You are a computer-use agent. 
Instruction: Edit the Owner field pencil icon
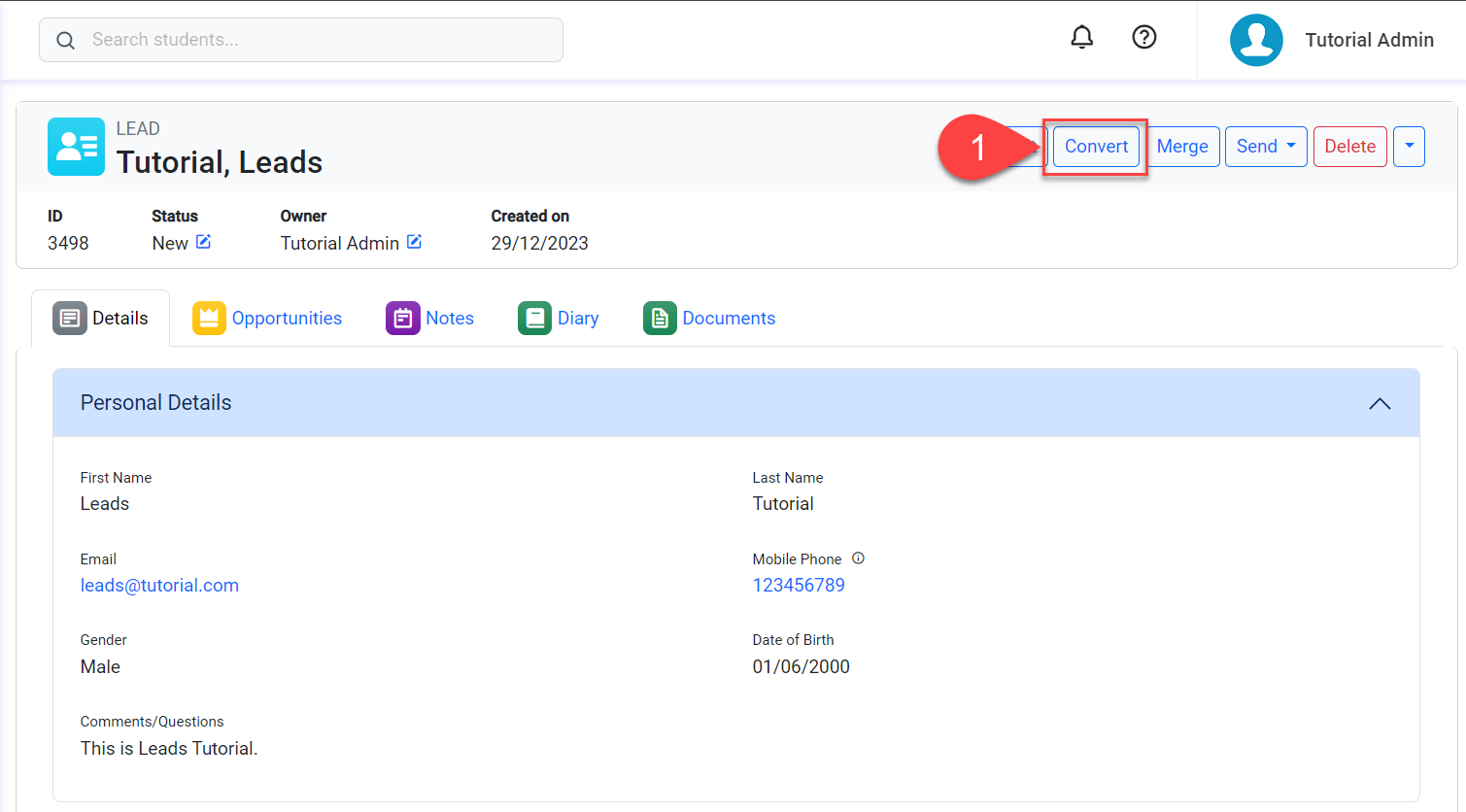pos(414,242)
